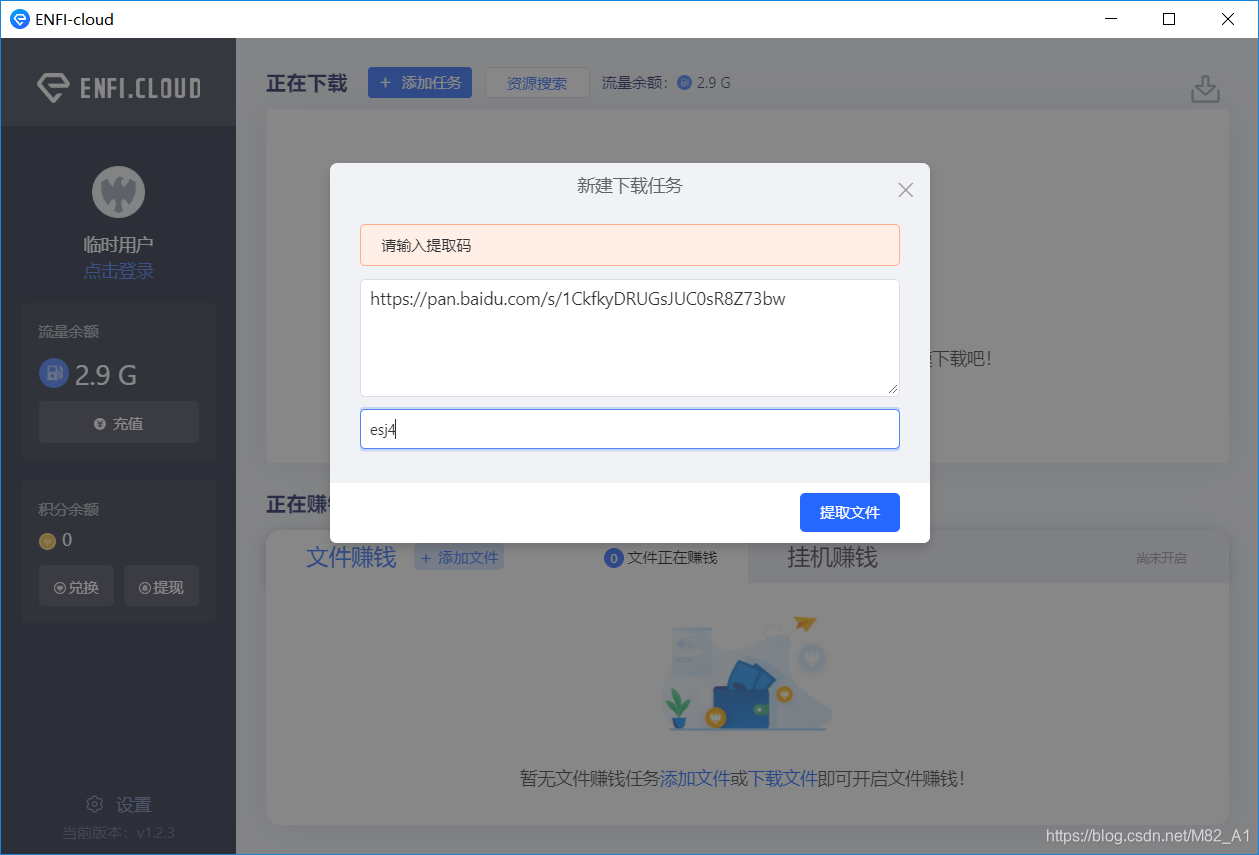1259x855 pixels.
Task: Click the 添加任务 button
Action: pyautogui.click(x=420, y=83)
